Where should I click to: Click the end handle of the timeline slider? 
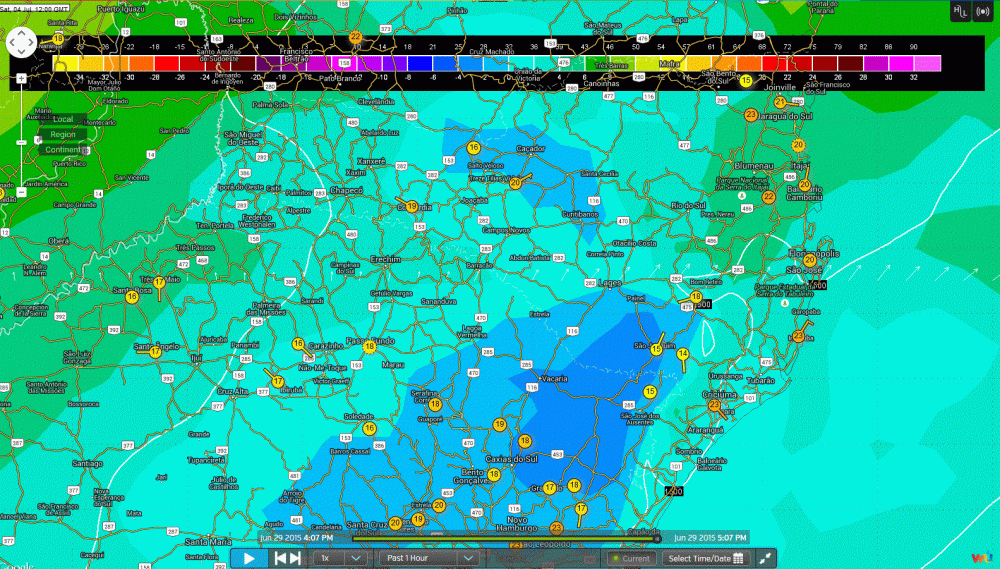coord(657,539)
